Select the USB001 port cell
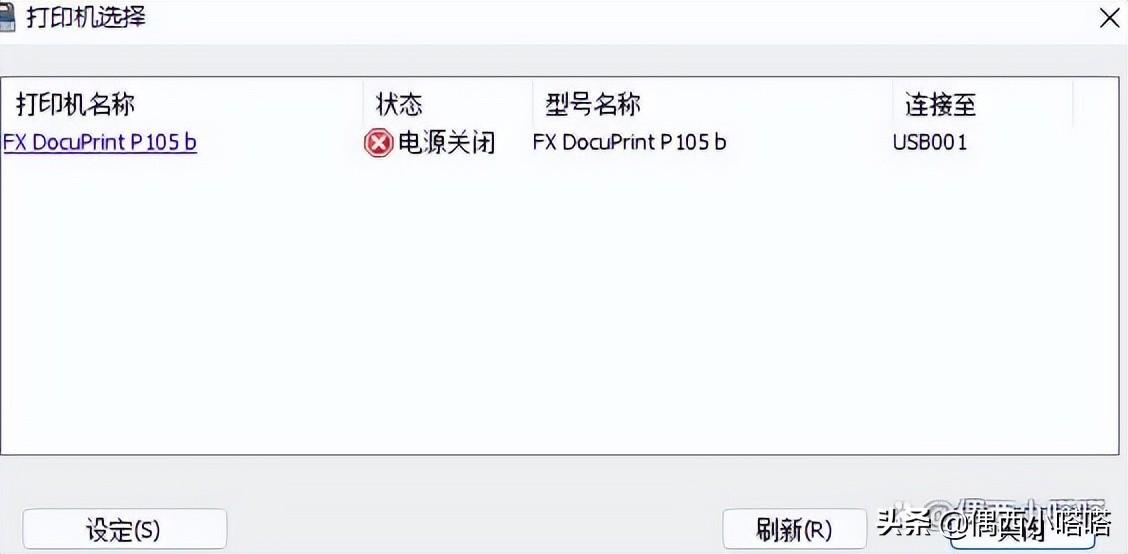This screenshot has height=554, width=1128. tap(930, 142)
